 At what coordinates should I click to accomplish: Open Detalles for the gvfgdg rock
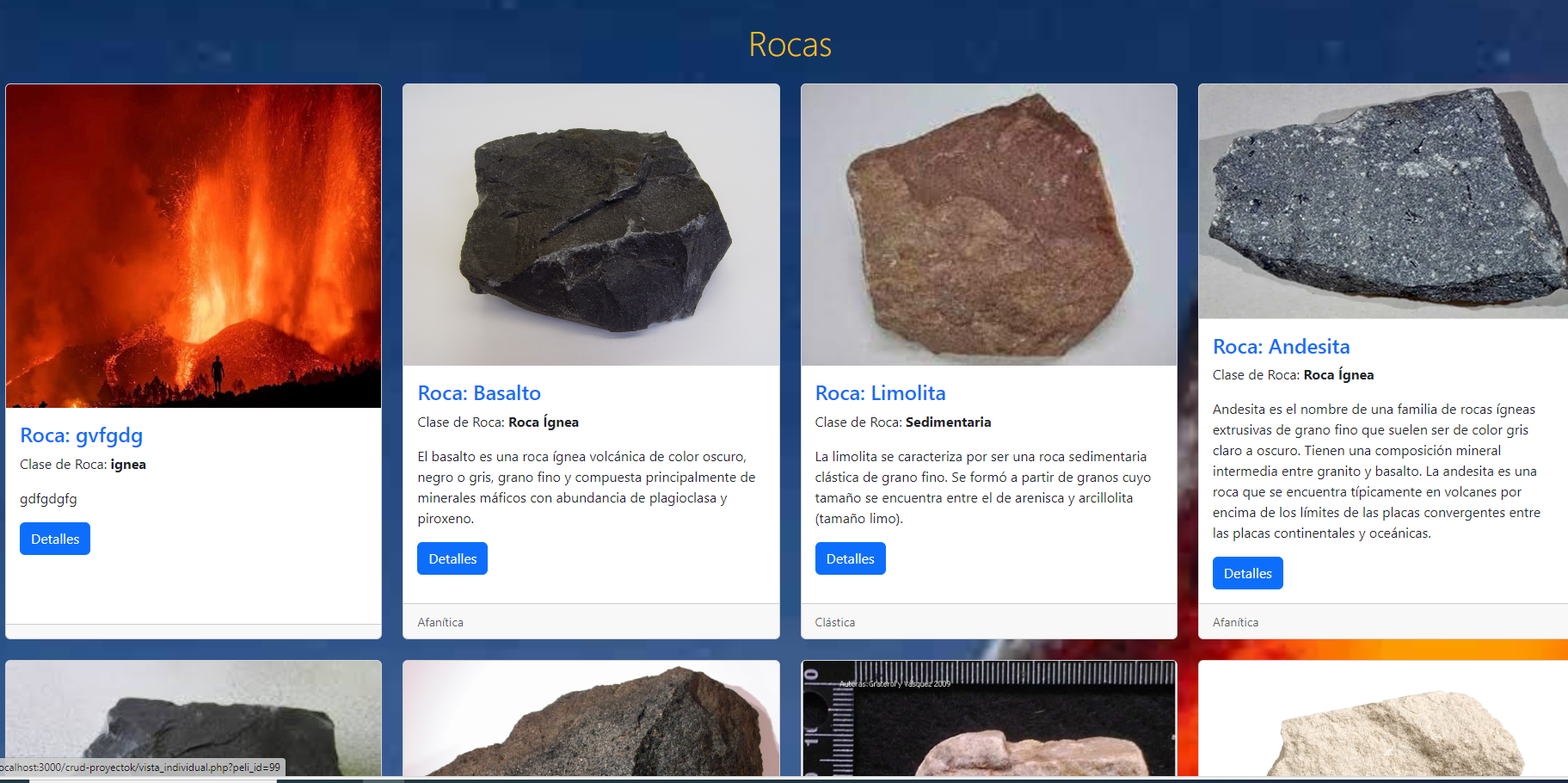(55, 539)
